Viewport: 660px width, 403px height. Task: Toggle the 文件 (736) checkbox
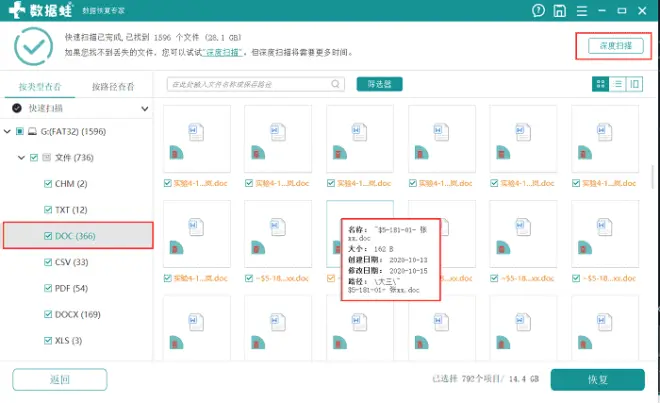click(34, 157)
